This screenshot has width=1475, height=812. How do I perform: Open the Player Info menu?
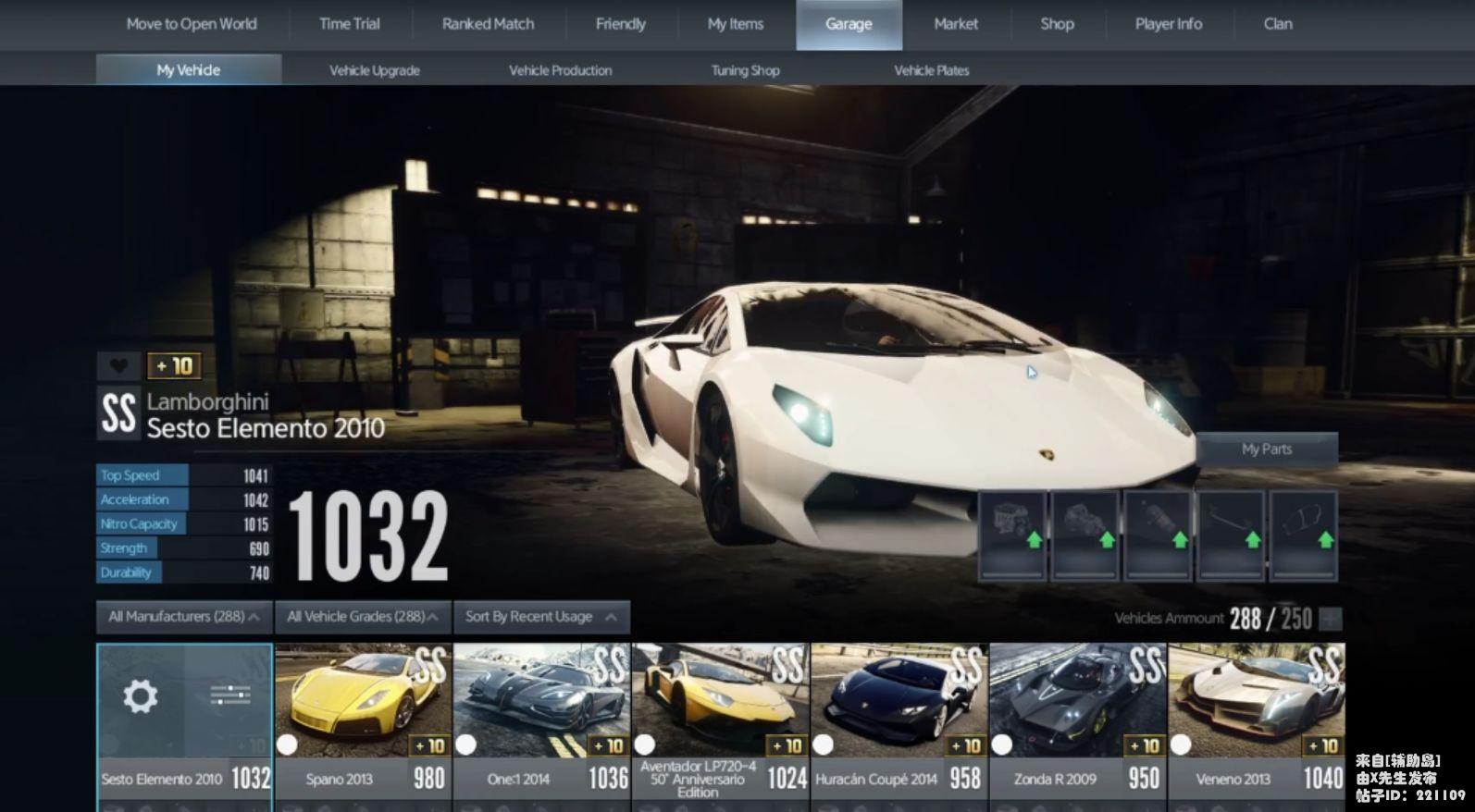coord(1169,24)
